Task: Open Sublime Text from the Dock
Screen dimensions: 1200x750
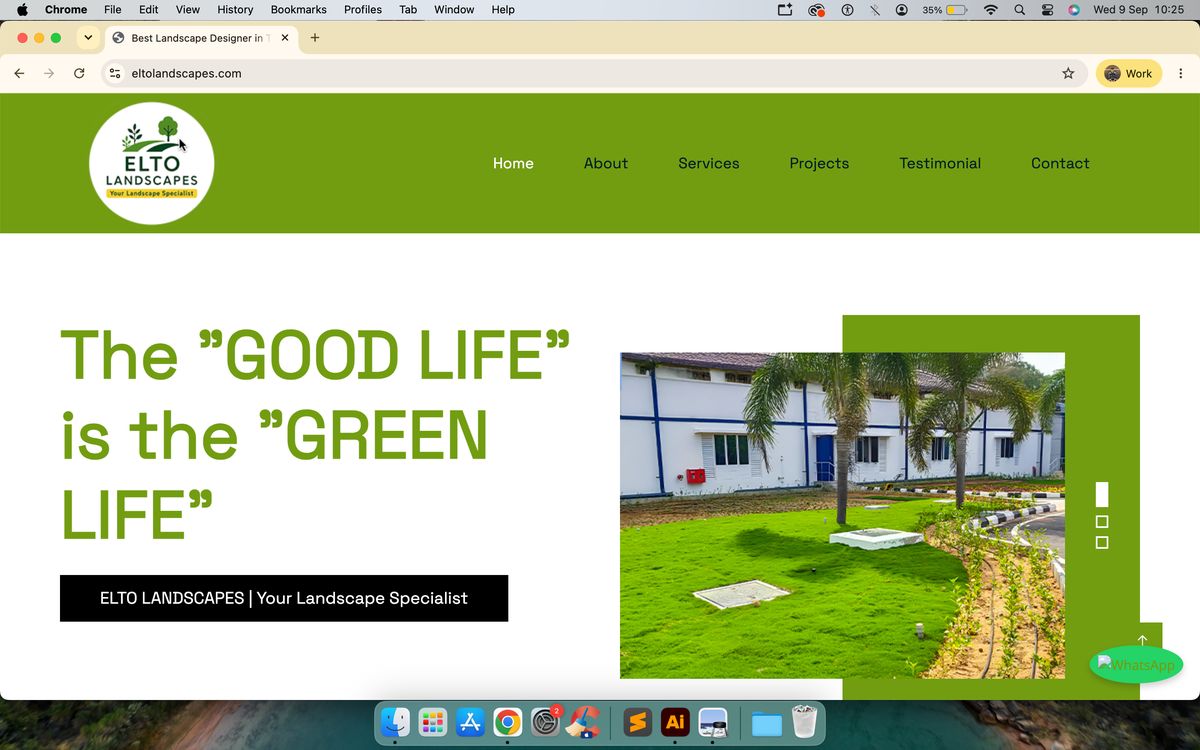Action: [x=638, y=722]
